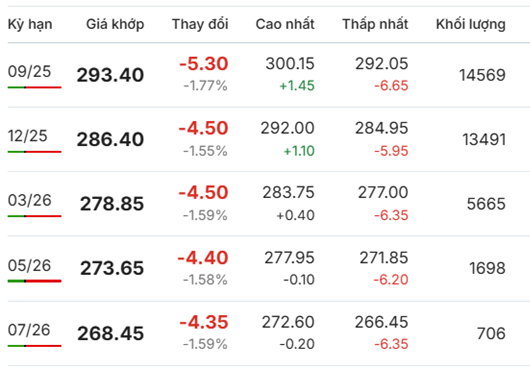Sort by the Giá khớp column header
The image size is (530, 368).
[x=115, y=25]
